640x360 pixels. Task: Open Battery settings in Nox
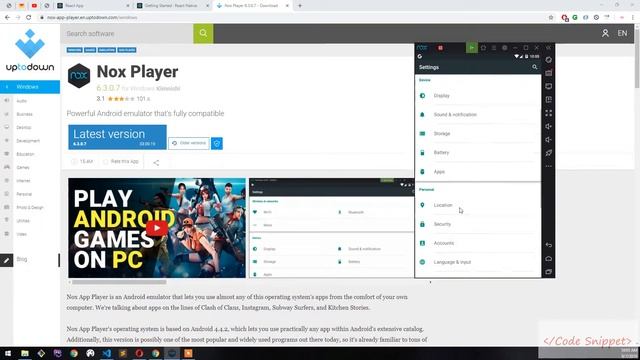click(478, 153)
